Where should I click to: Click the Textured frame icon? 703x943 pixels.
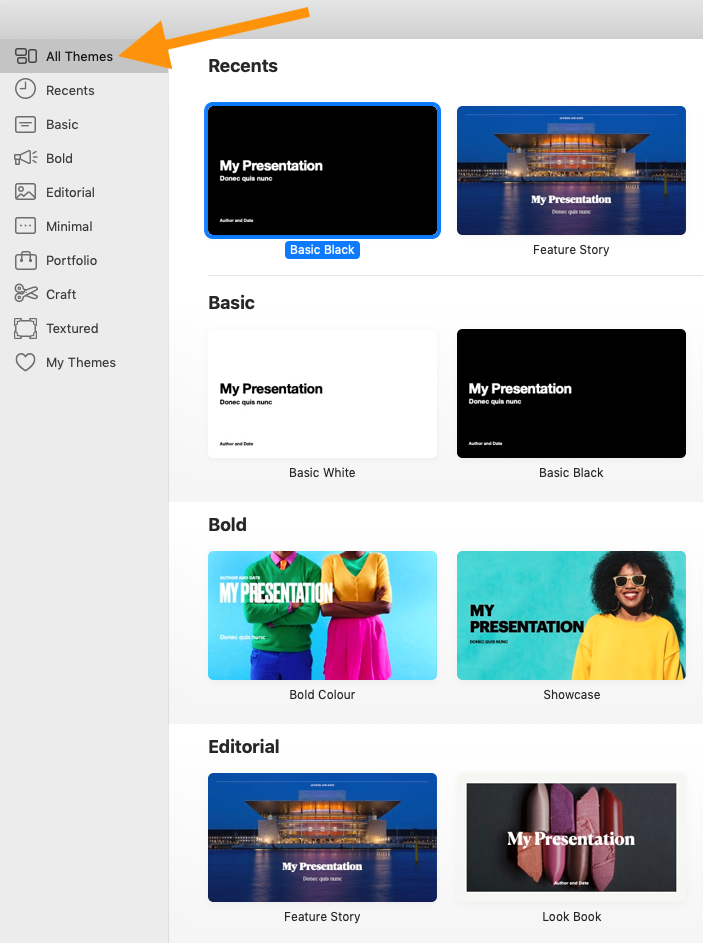[x=25, y=328]
